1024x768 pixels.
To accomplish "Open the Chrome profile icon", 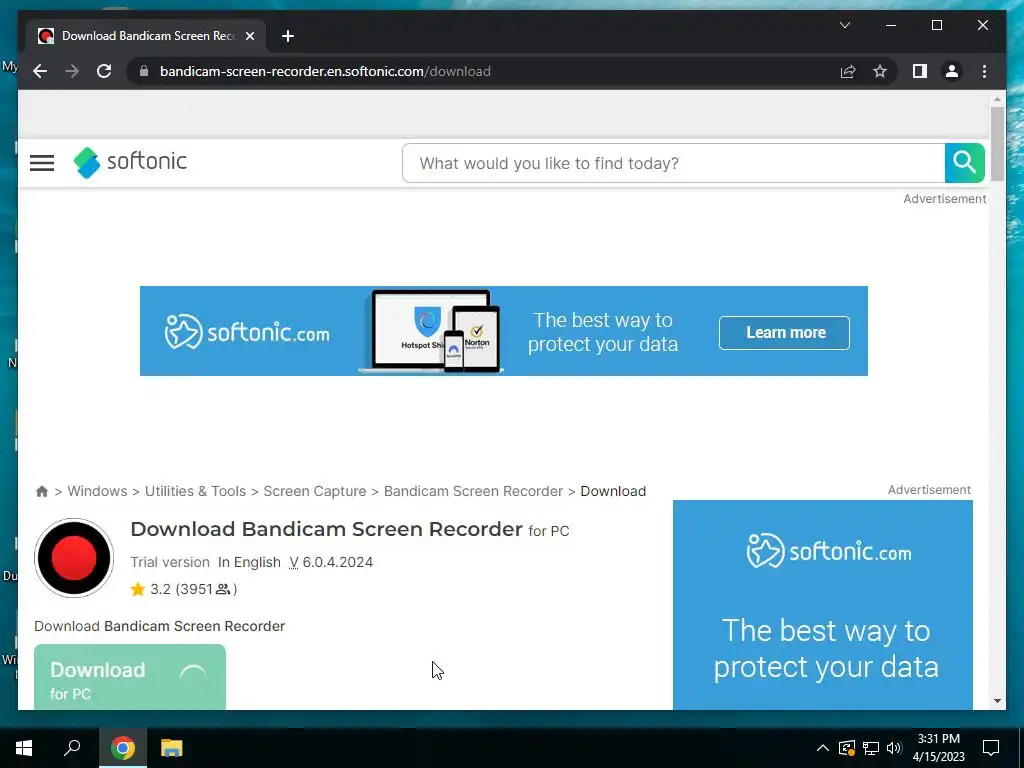I will [x=952, y=71].
